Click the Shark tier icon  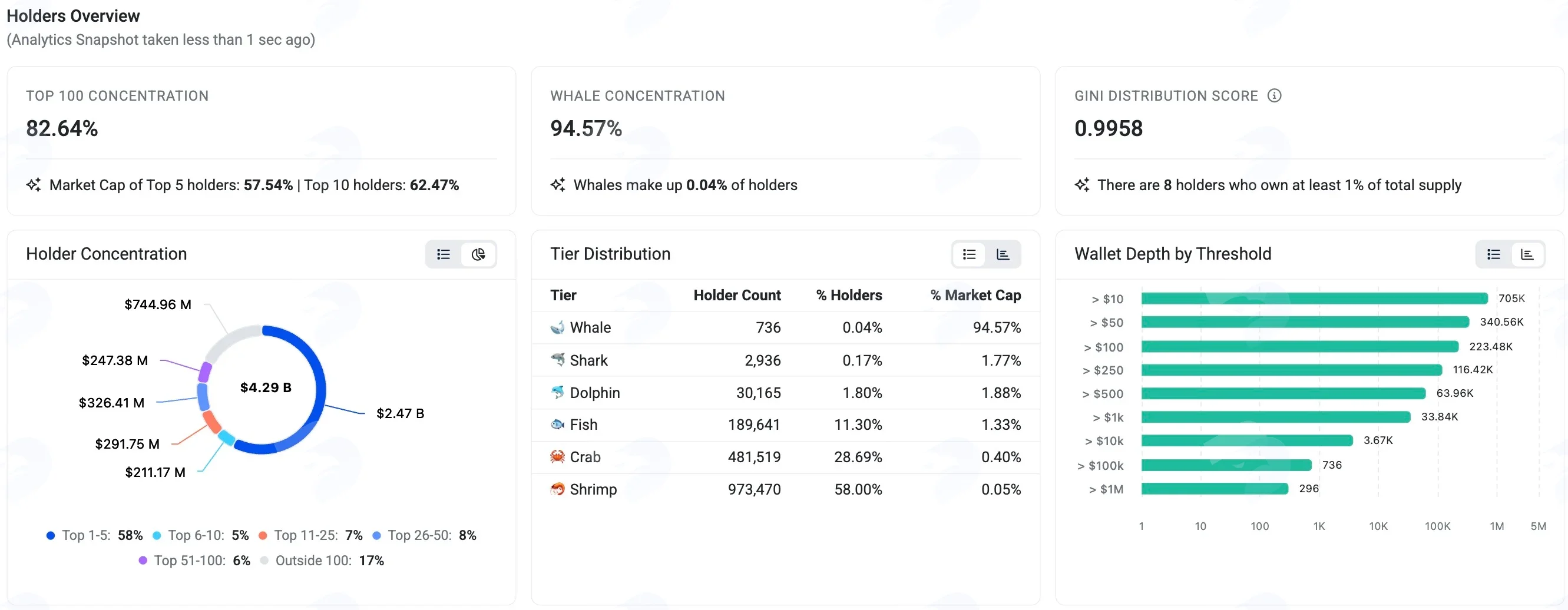click(x=557, y=360)
